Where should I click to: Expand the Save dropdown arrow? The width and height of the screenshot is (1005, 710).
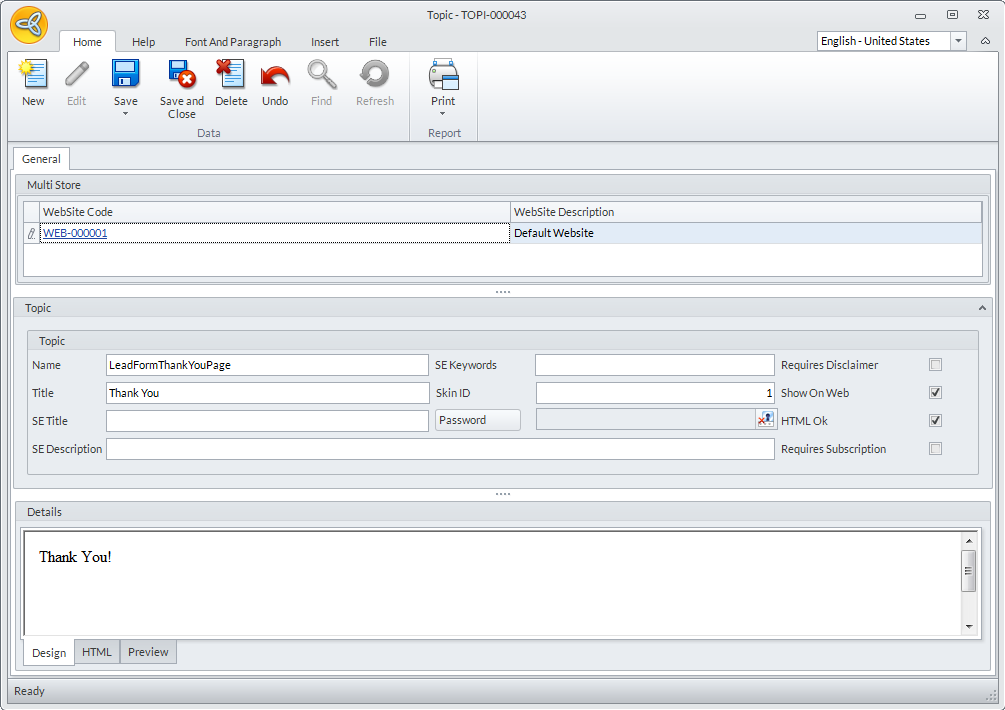(x=126, y=114)
